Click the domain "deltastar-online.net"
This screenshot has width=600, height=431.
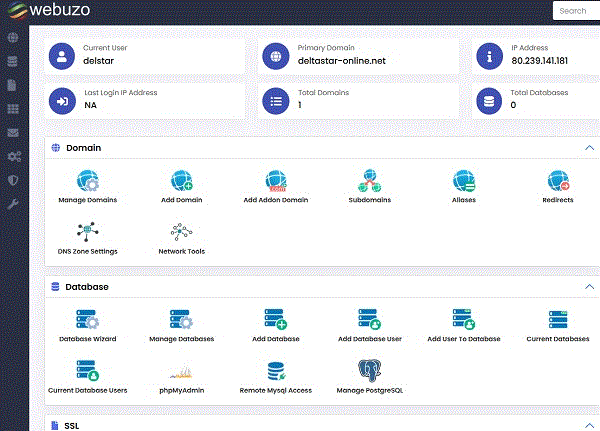click(x=342, y=61)
